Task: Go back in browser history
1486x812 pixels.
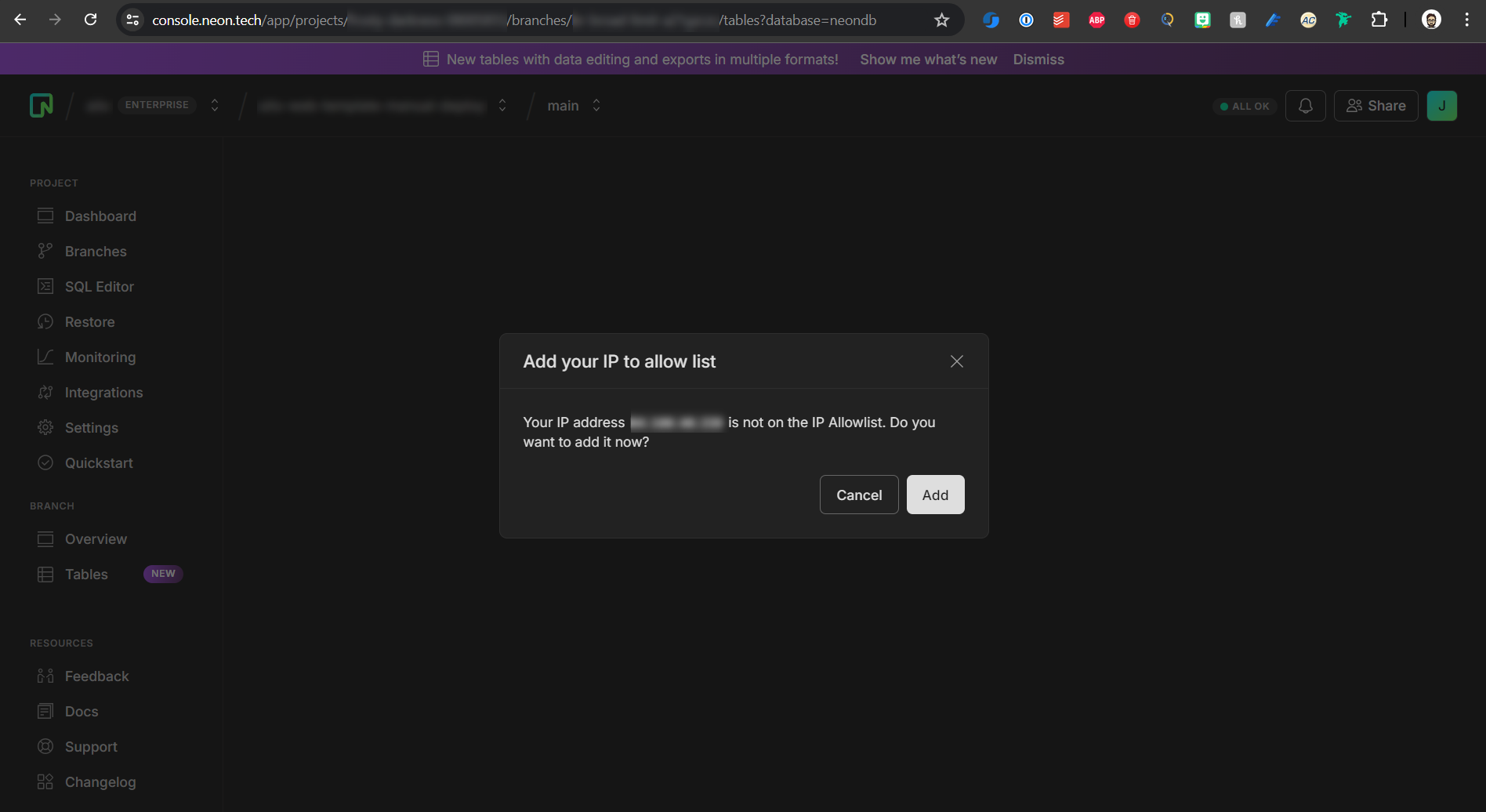Action: 20,20
